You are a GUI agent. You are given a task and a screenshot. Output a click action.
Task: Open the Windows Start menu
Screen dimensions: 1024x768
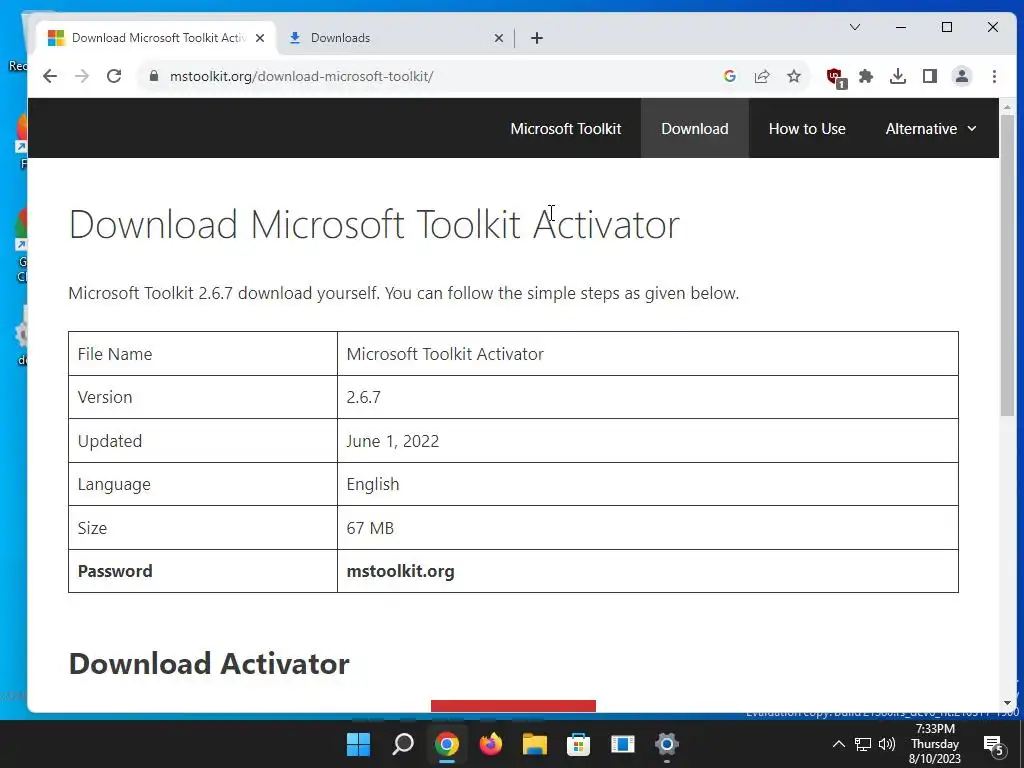[x=358, y=744]
